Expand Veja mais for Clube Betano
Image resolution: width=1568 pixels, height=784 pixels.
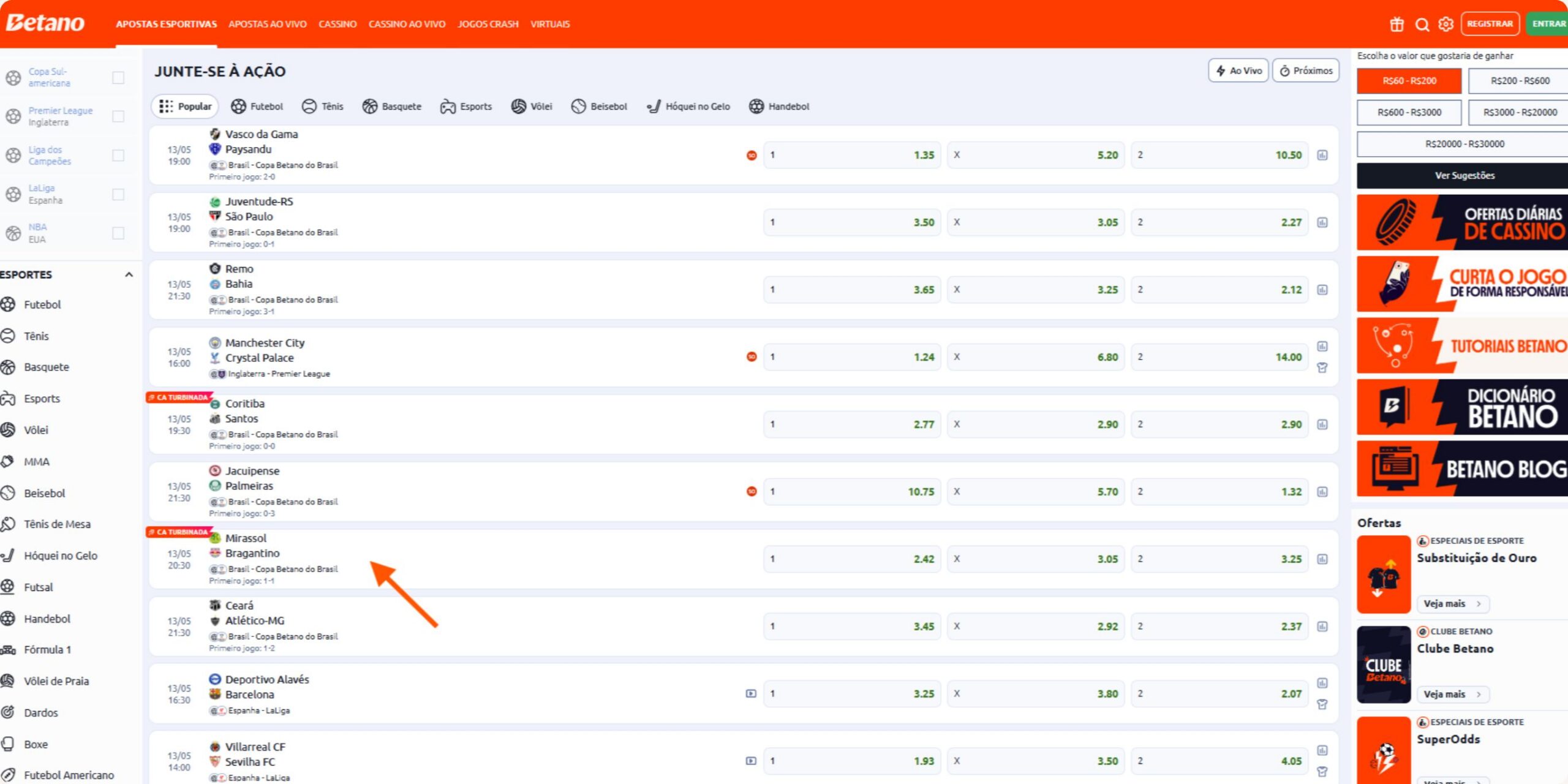(1452, 695)
